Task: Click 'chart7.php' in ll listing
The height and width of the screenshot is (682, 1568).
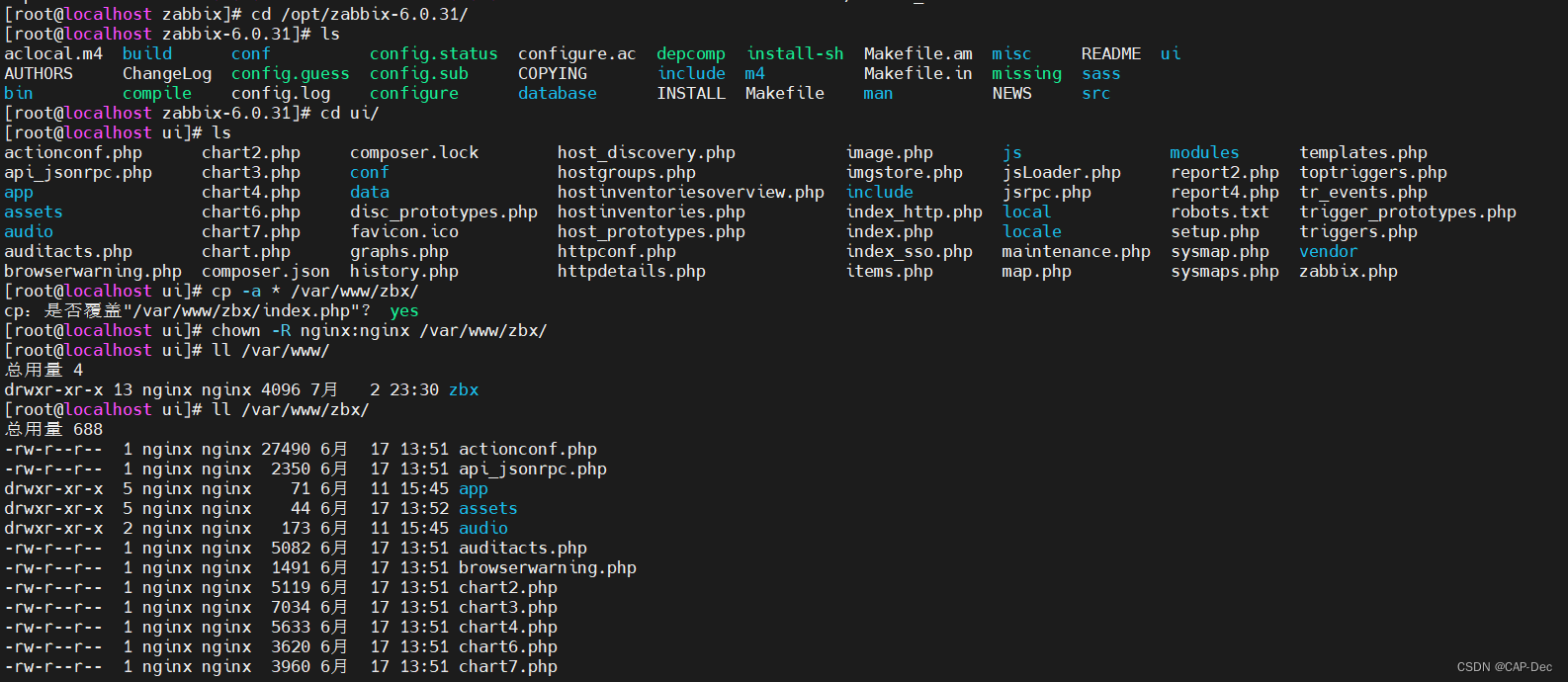Action: click(508, 666)
